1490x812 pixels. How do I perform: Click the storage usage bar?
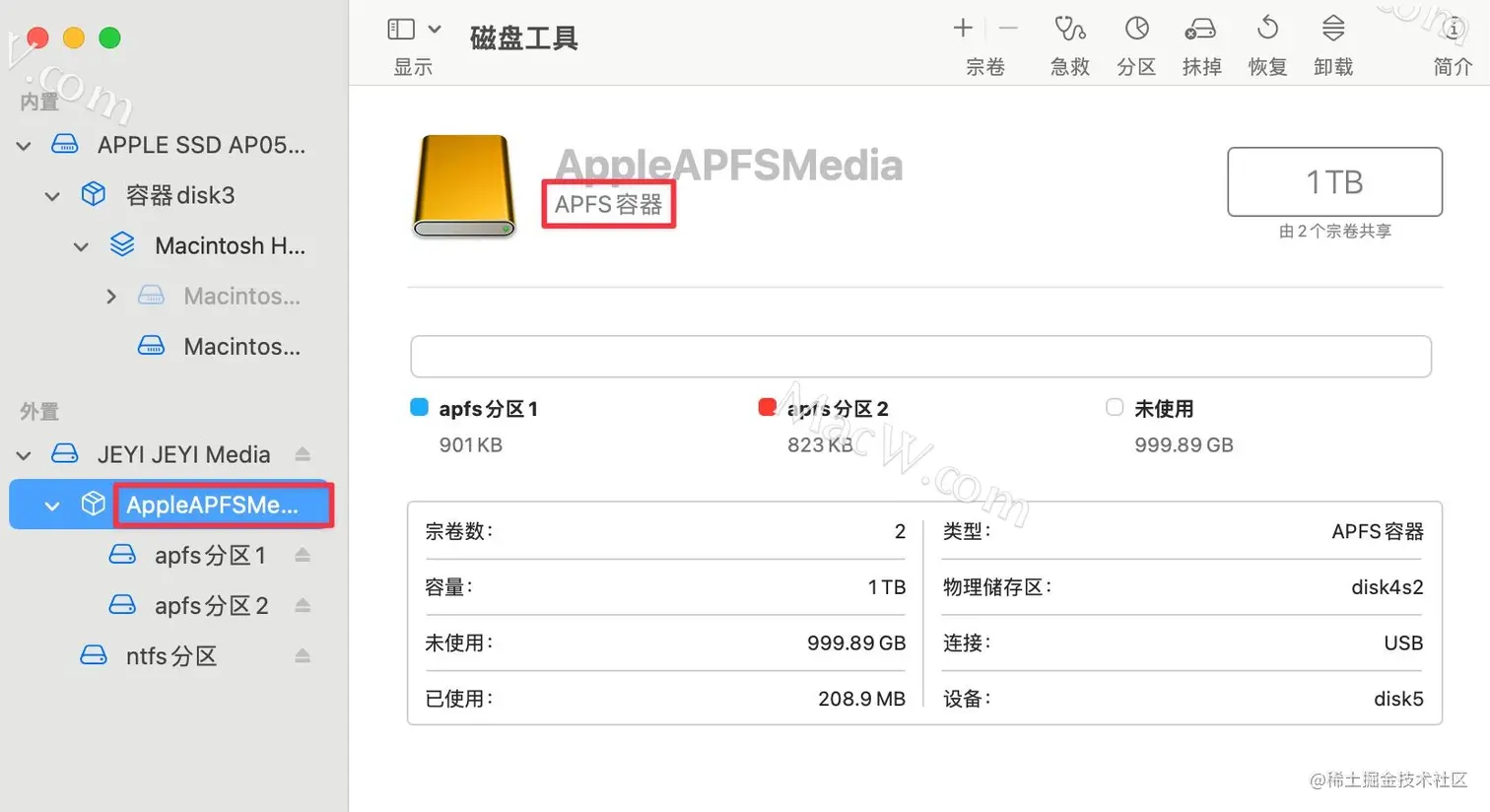coord(920,357)
